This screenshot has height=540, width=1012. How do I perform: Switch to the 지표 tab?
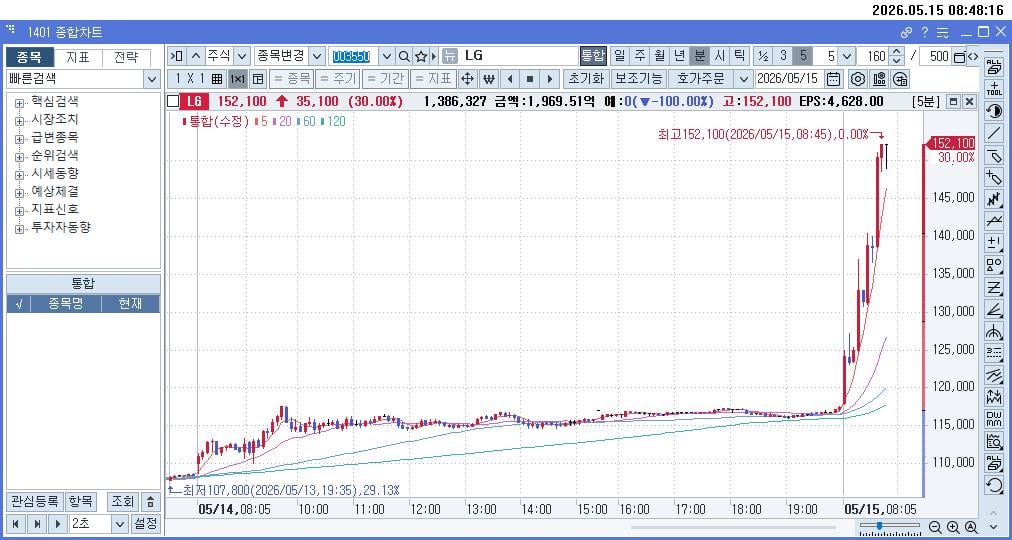[x=77, y=57]
